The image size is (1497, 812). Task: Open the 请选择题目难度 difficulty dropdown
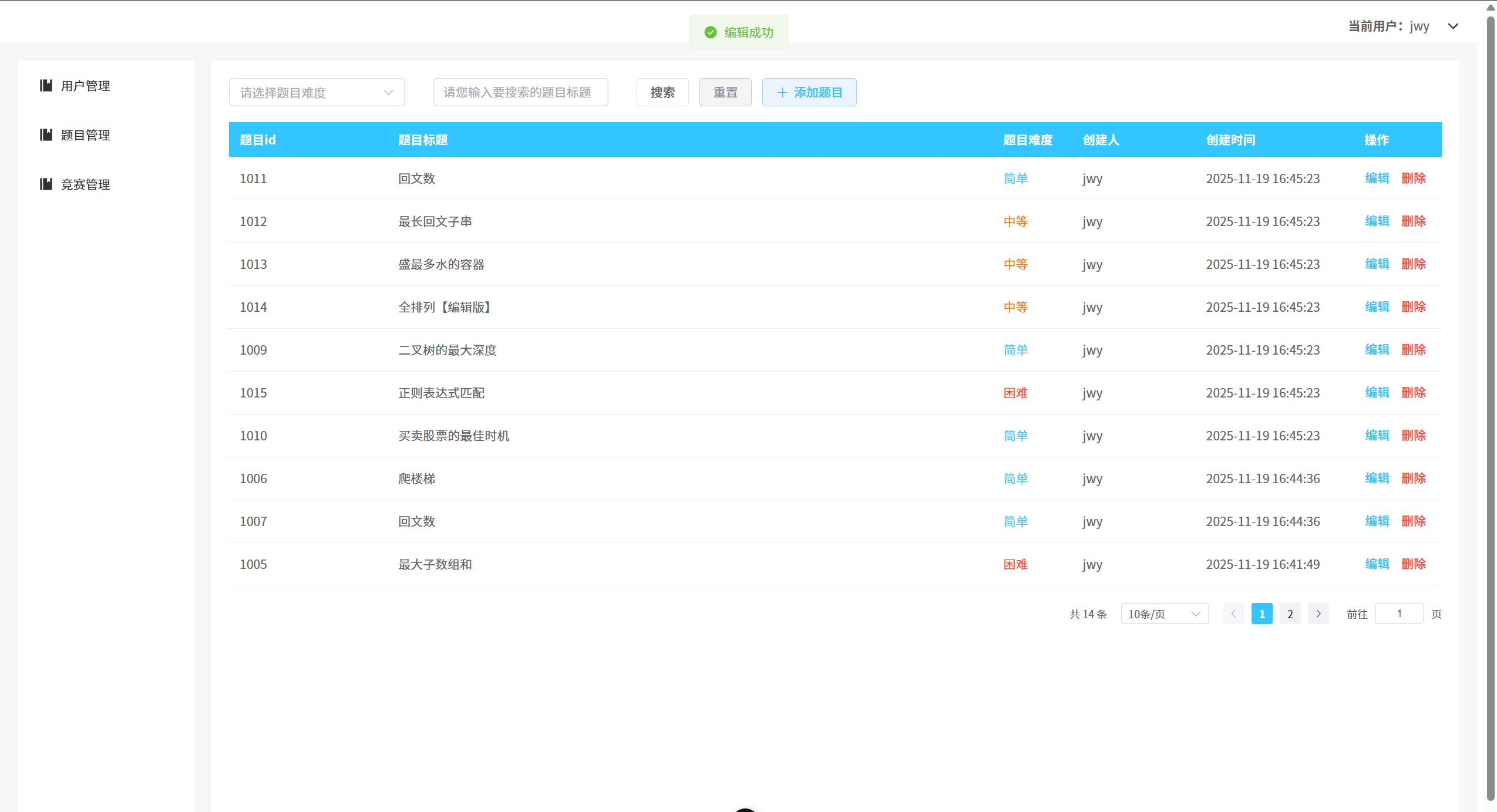pyautogui.click(x=317, y=92)
